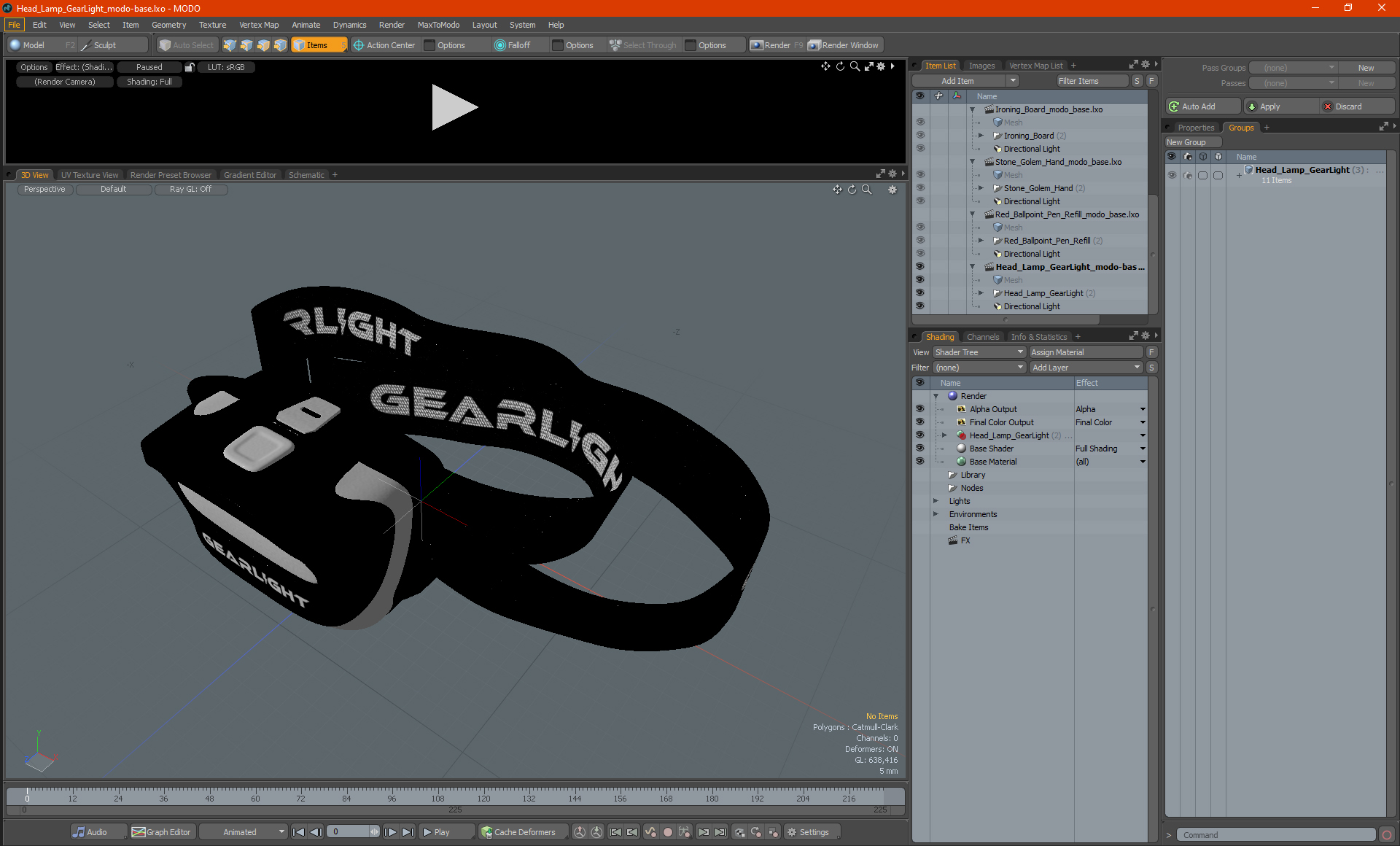Screen dimensions: 1400x846
Task: Toggle visibility of Base Material layer
Action: tap(919, 462)
